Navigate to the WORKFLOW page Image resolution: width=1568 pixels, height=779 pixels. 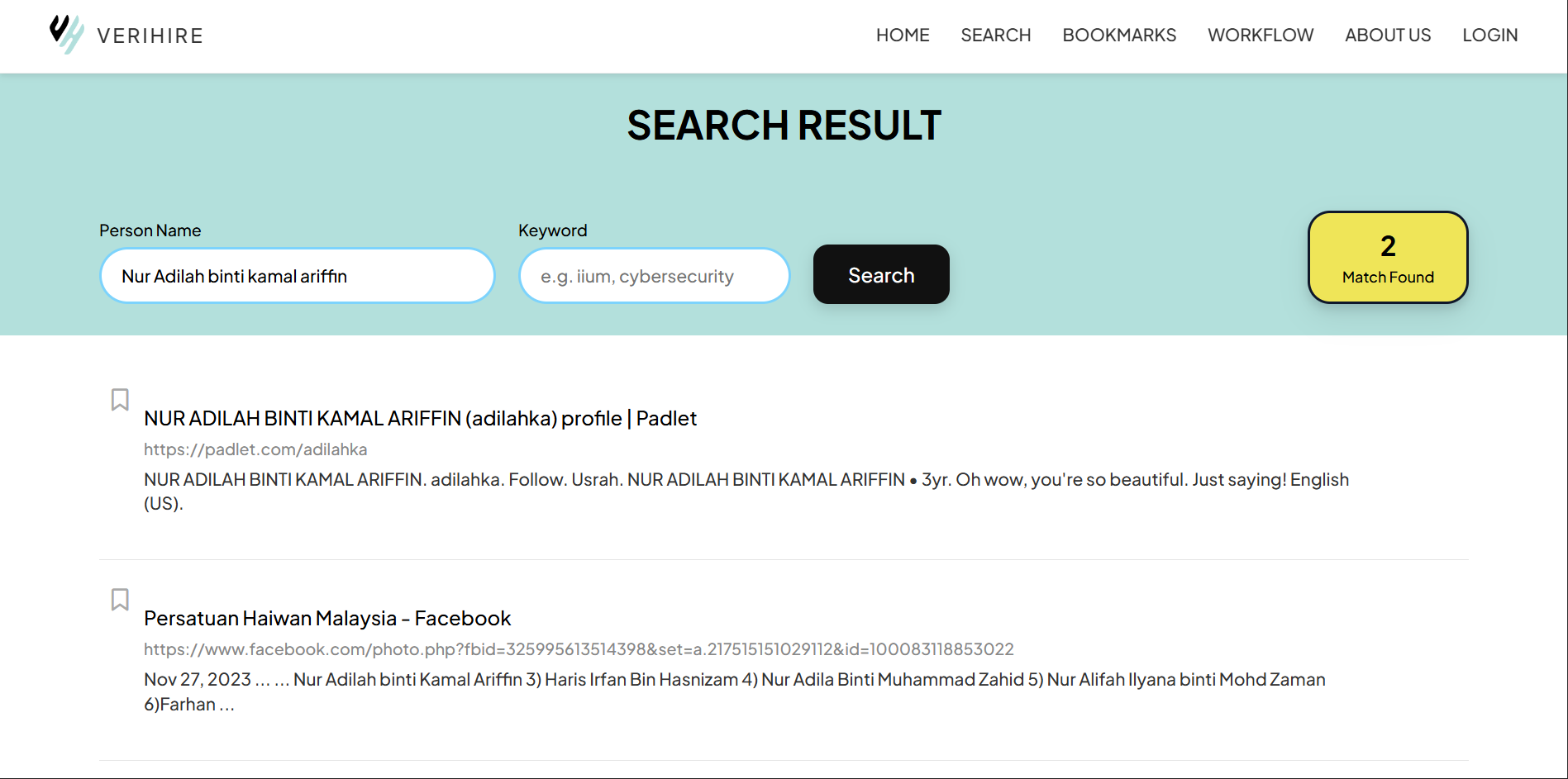1260,36
